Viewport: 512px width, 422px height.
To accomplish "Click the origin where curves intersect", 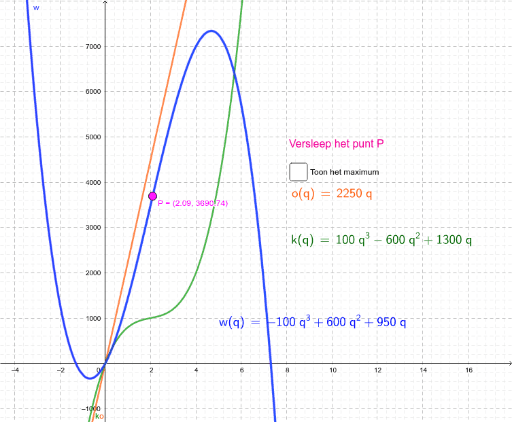I will click(x=105, y=363).
